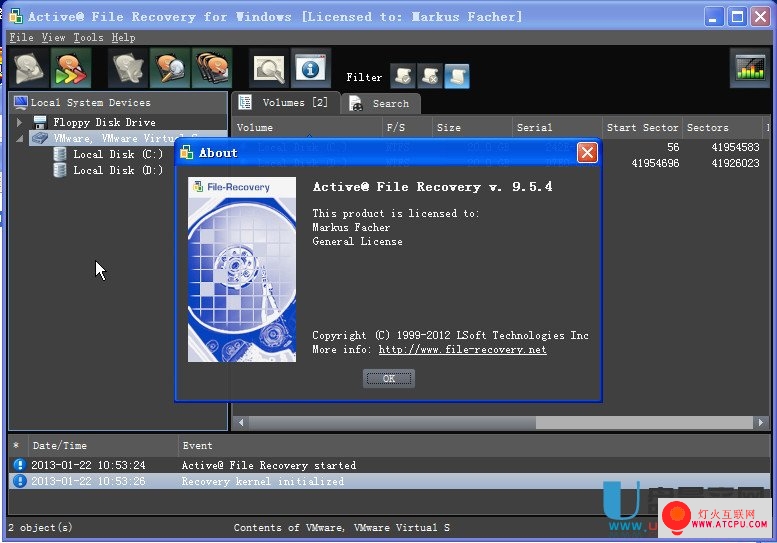
Task: Sort by the Size column header
Action: click(472, 127)
